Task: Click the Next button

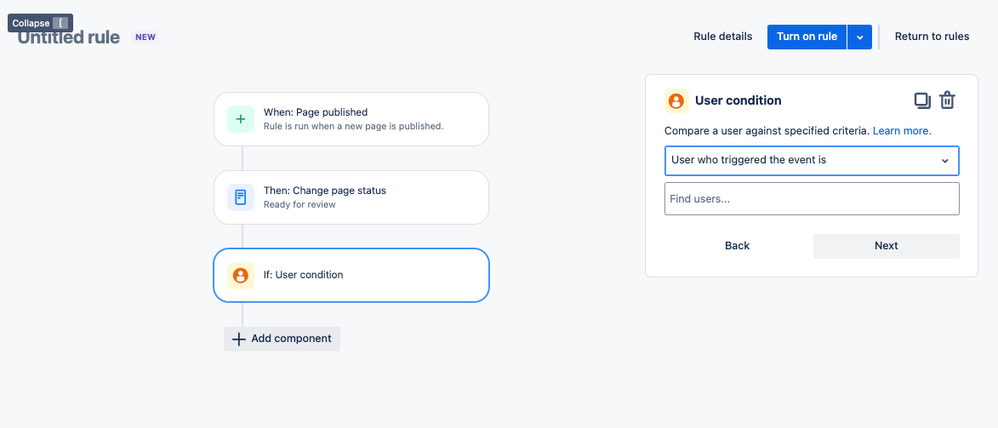Action: click(x=885, y=246)
